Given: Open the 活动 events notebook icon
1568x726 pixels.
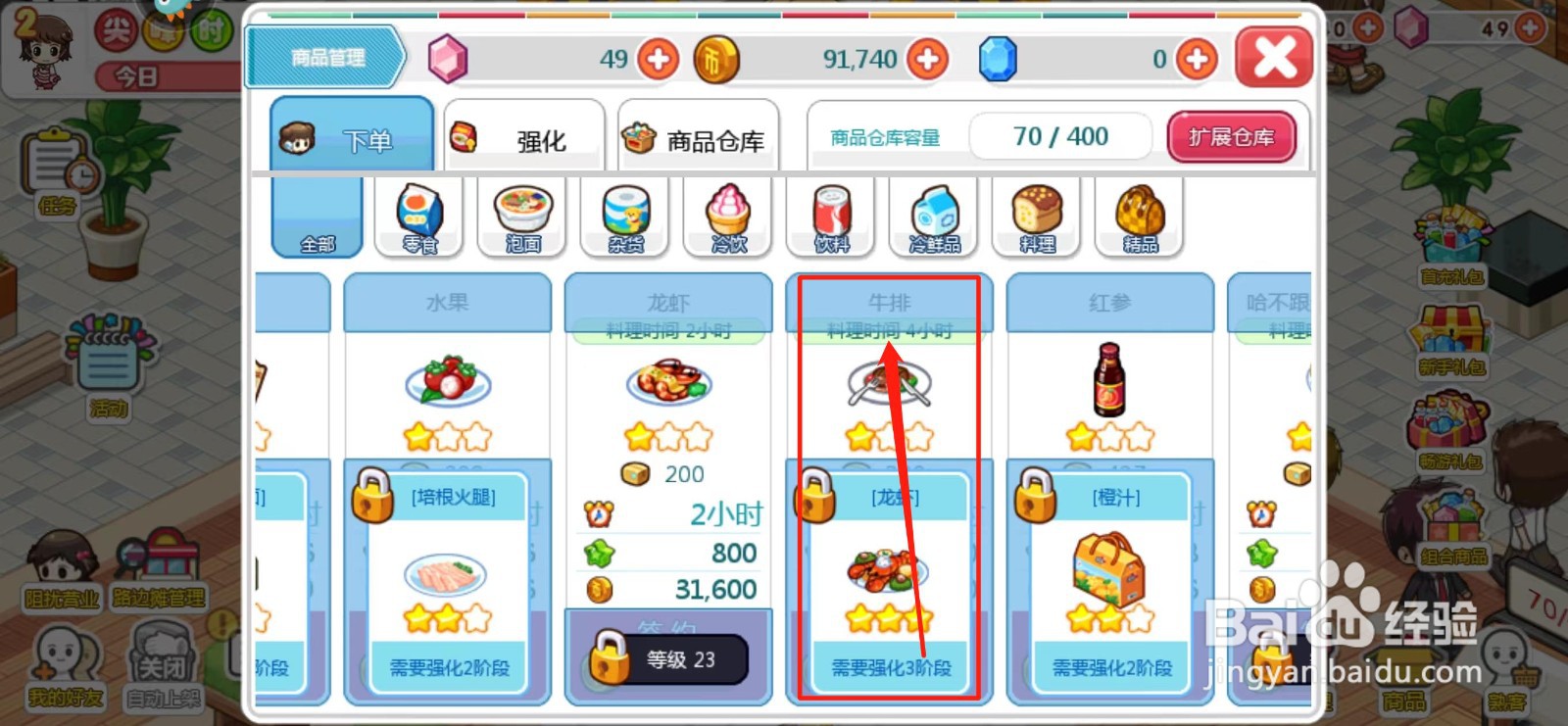Looking at the screenshot, I should pos(108,364).
